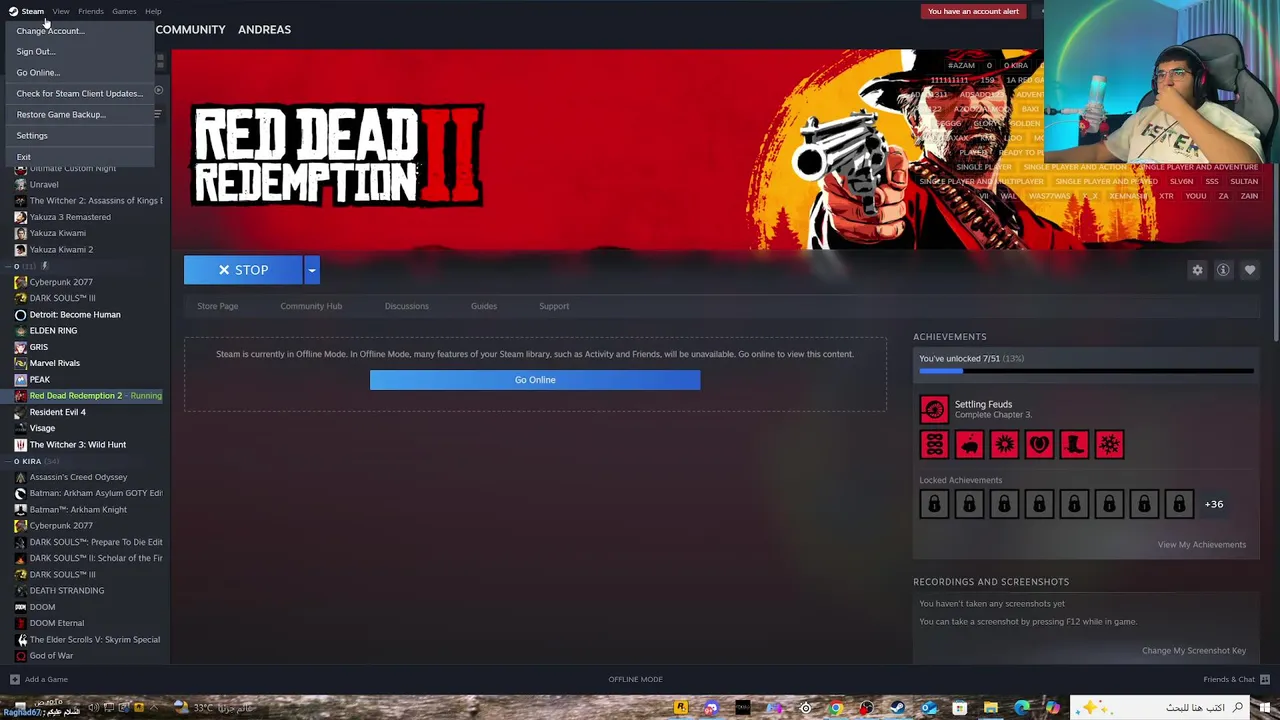Select Check for Steam Client Updates
The image size is (1280, 720).
[79, 94]
